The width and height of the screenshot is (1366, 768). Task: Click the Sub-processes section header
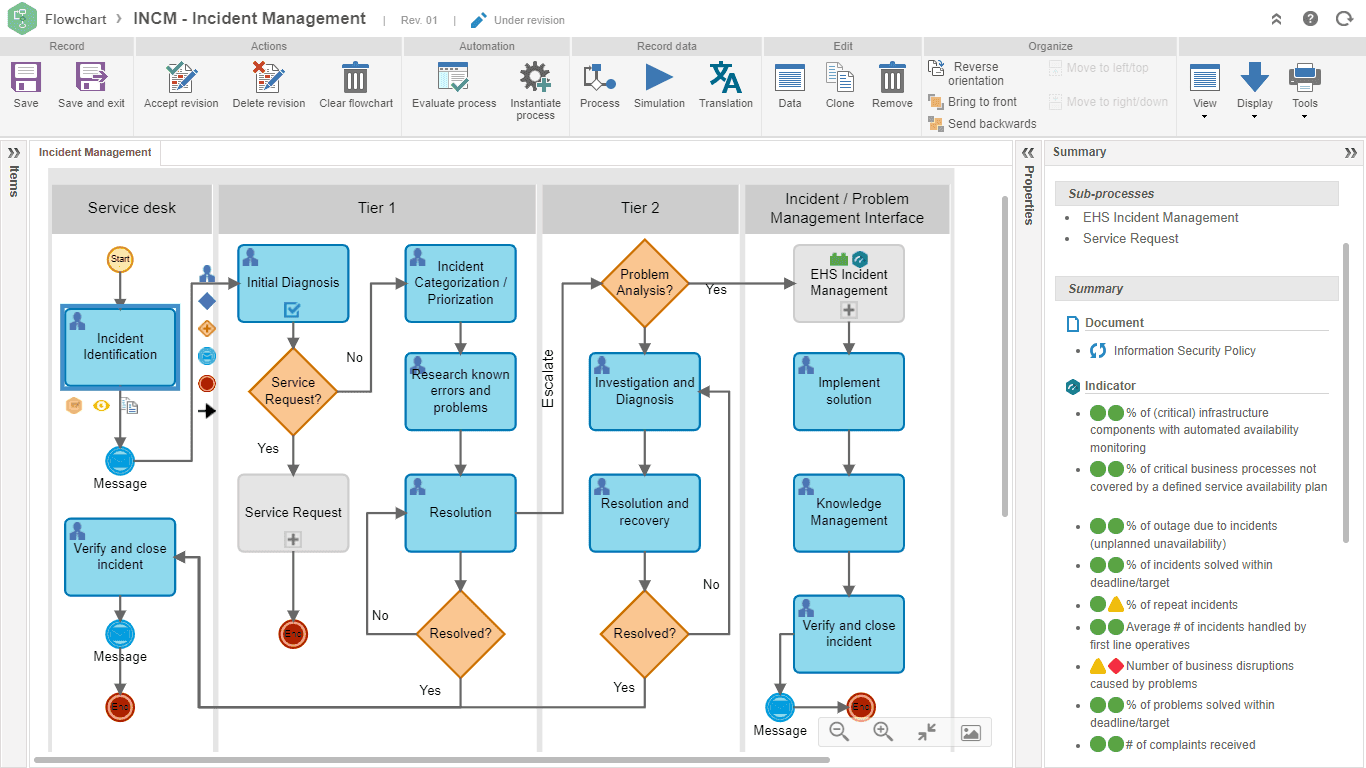pyautogui.click(x=1196, y=193)
